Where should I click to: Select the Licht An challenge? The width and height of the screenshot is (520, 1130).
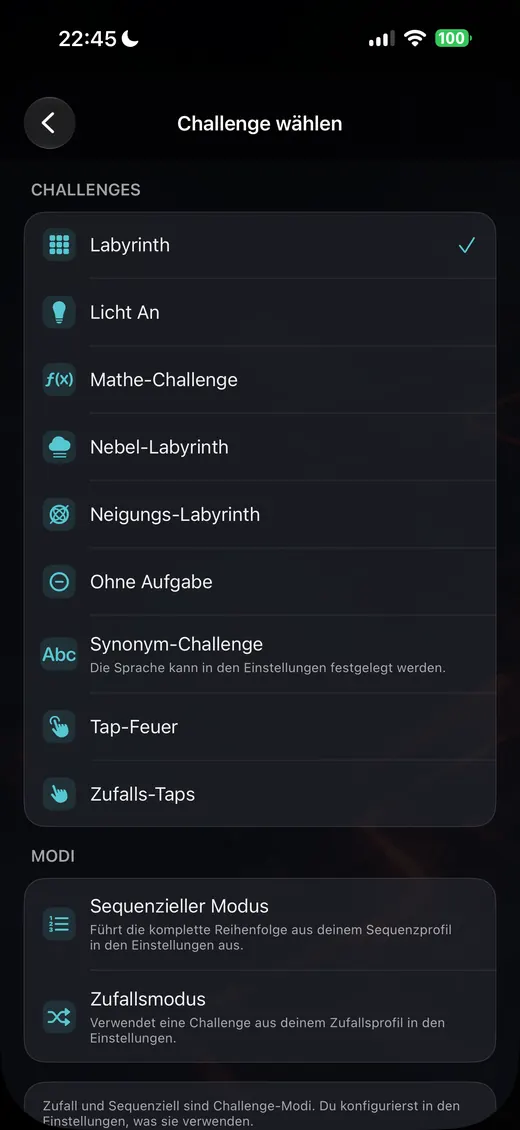point(260,312)
